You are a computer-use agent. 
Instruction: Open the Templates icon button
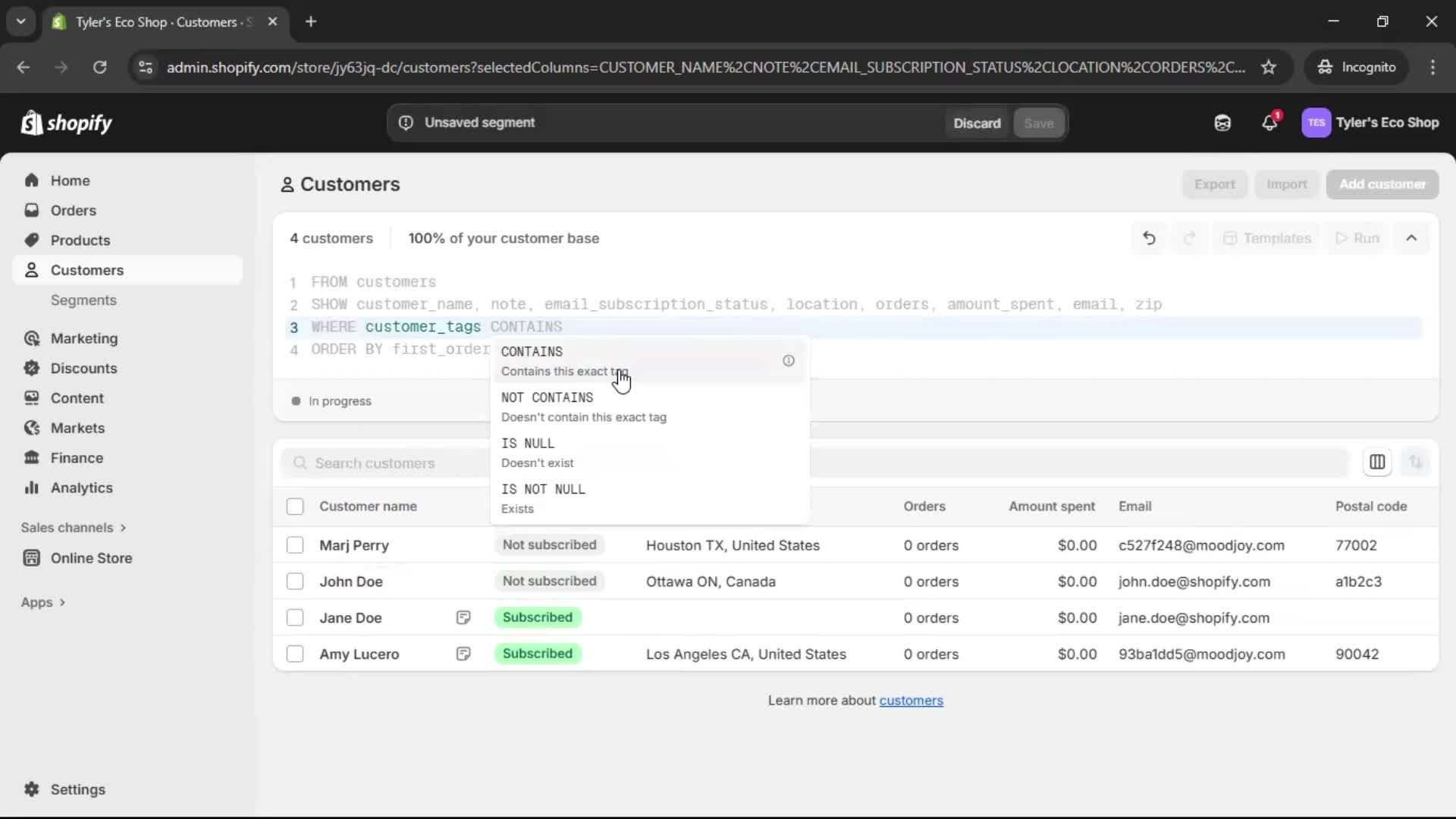1266,237
